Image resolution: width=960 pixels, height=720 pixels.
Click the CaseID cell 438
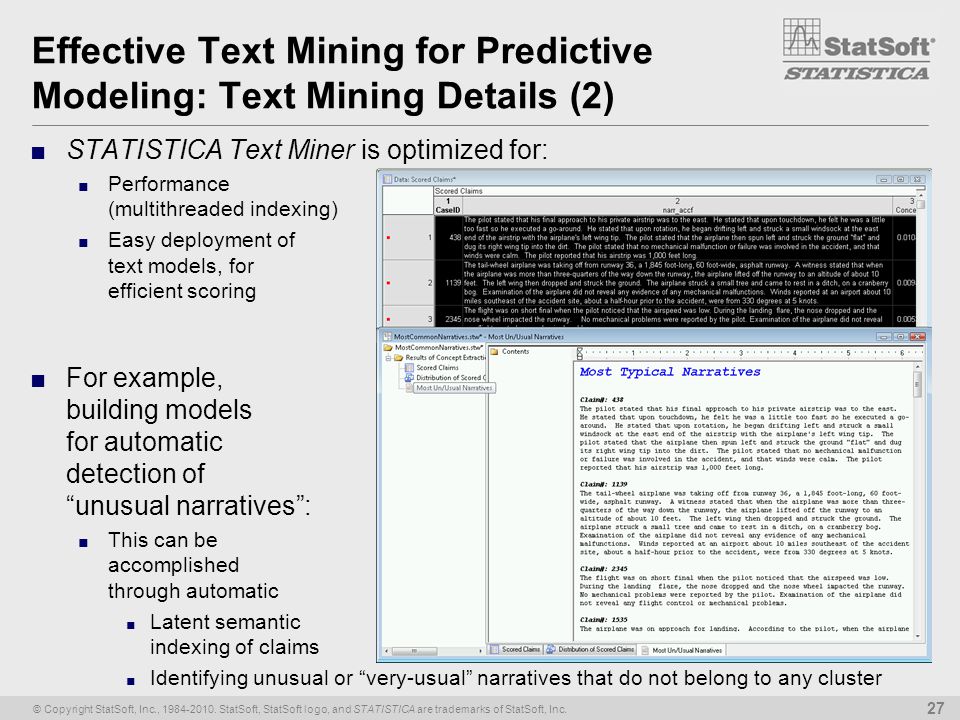pyautogui.click(x=449, y=238)
